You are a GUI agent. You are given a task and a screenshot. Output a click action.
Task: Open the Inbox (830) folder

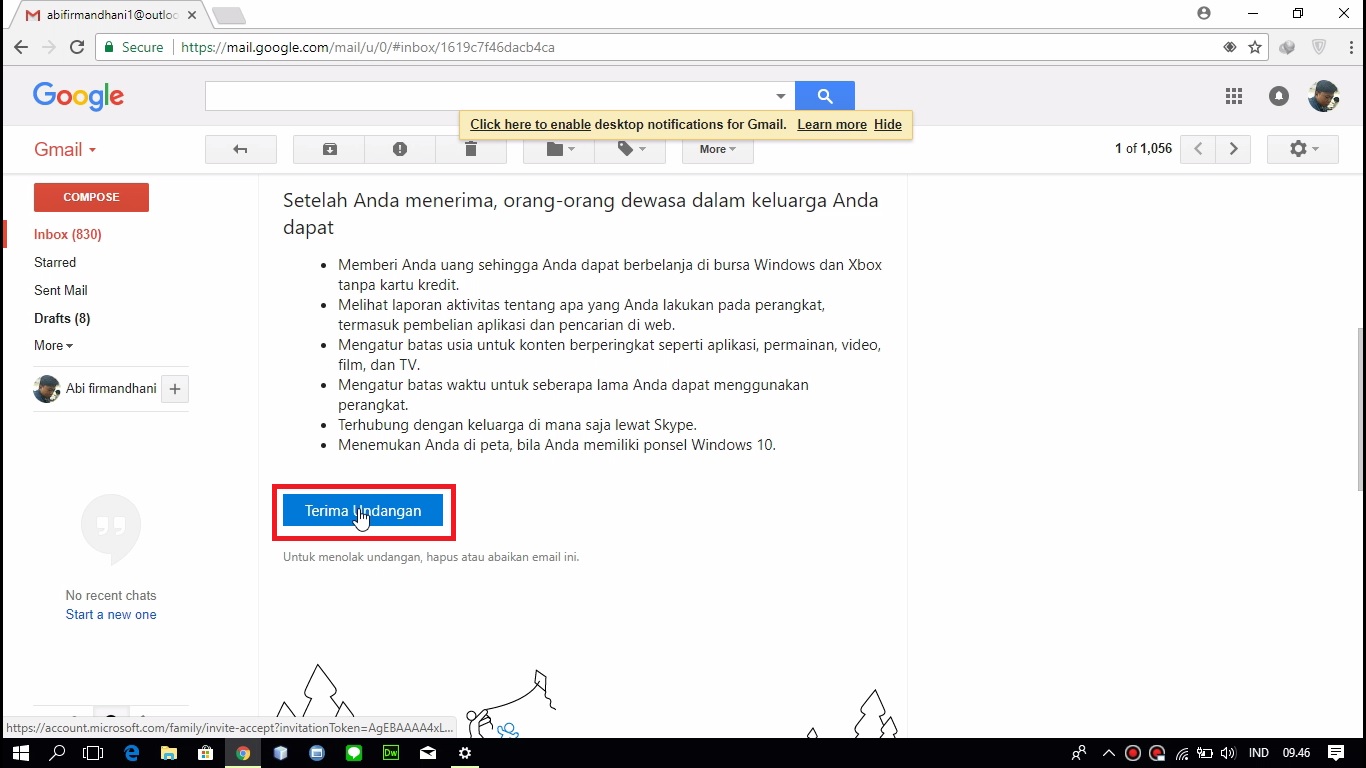(x=68, y=234)
